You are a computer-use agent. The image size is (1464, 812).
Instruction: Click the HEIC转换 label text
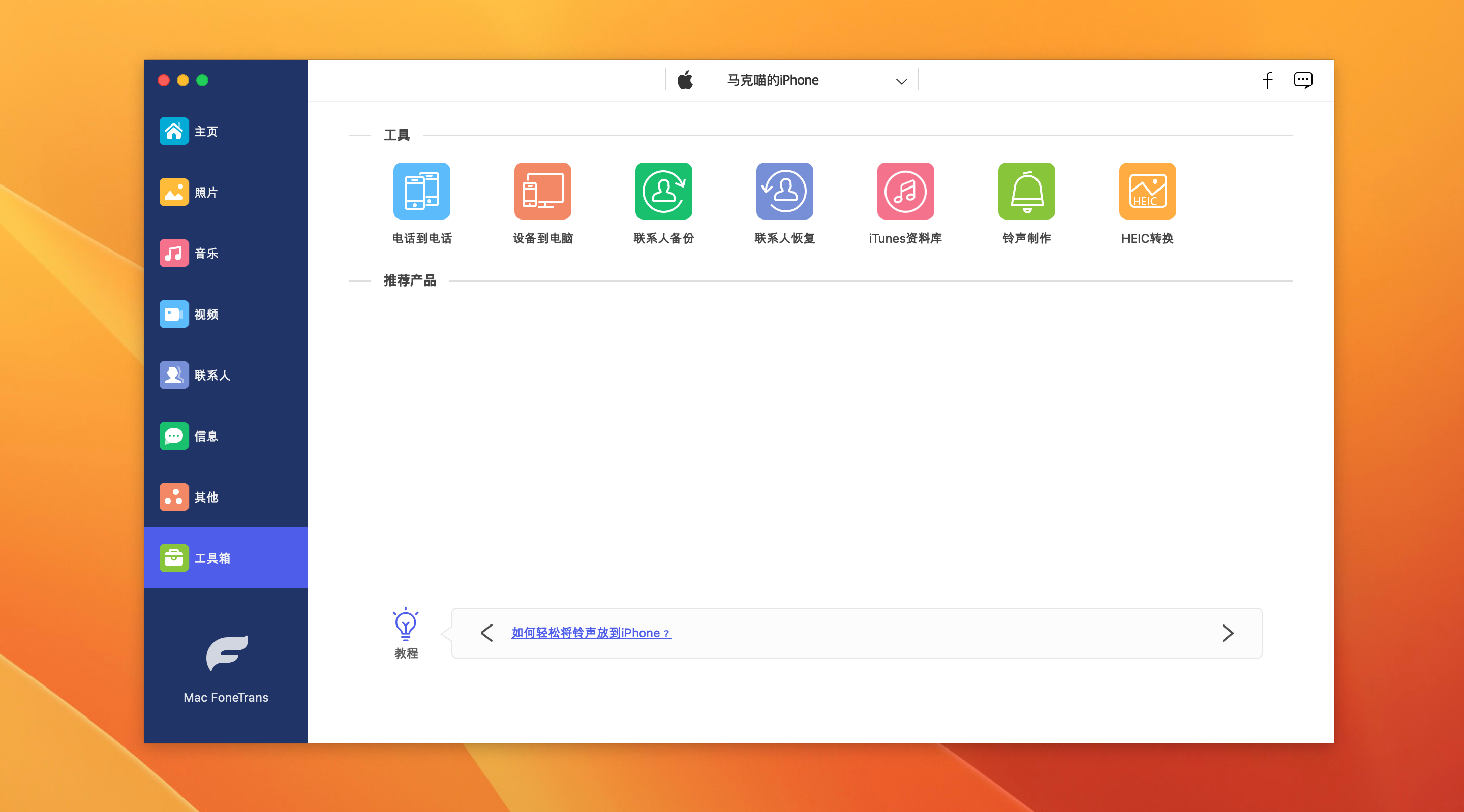click(x=1147, y=238)
